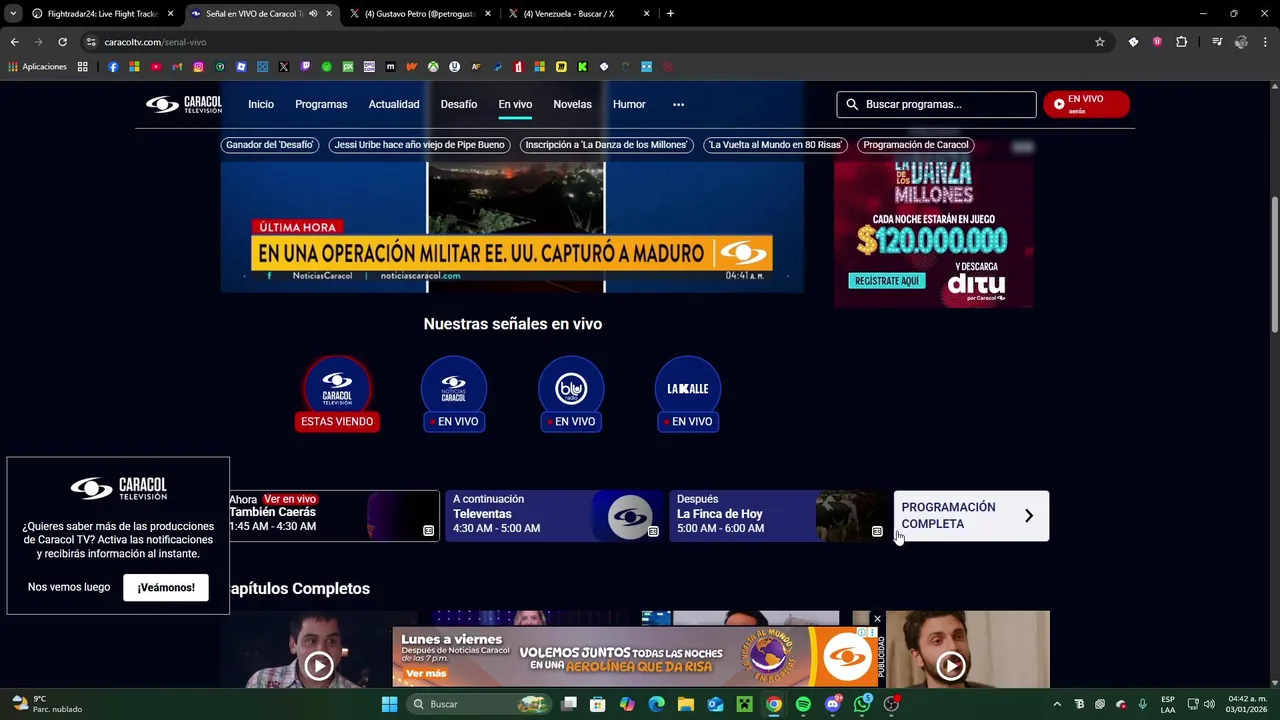Open the Actualidad menu item
1280x720 pixels.
coord(394,104)
